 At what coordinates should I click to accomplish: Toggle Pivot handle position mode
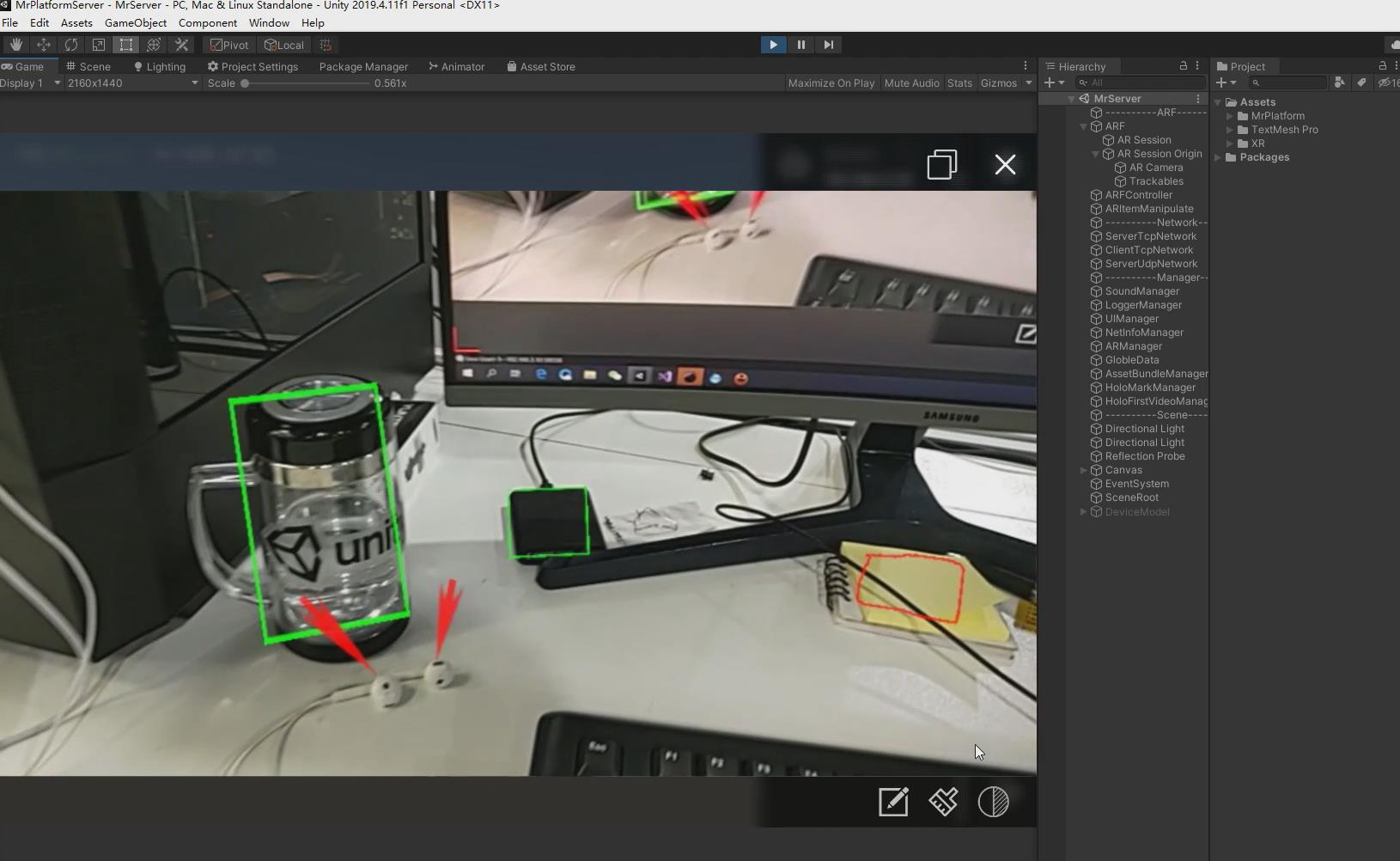[x=228, y=45]
